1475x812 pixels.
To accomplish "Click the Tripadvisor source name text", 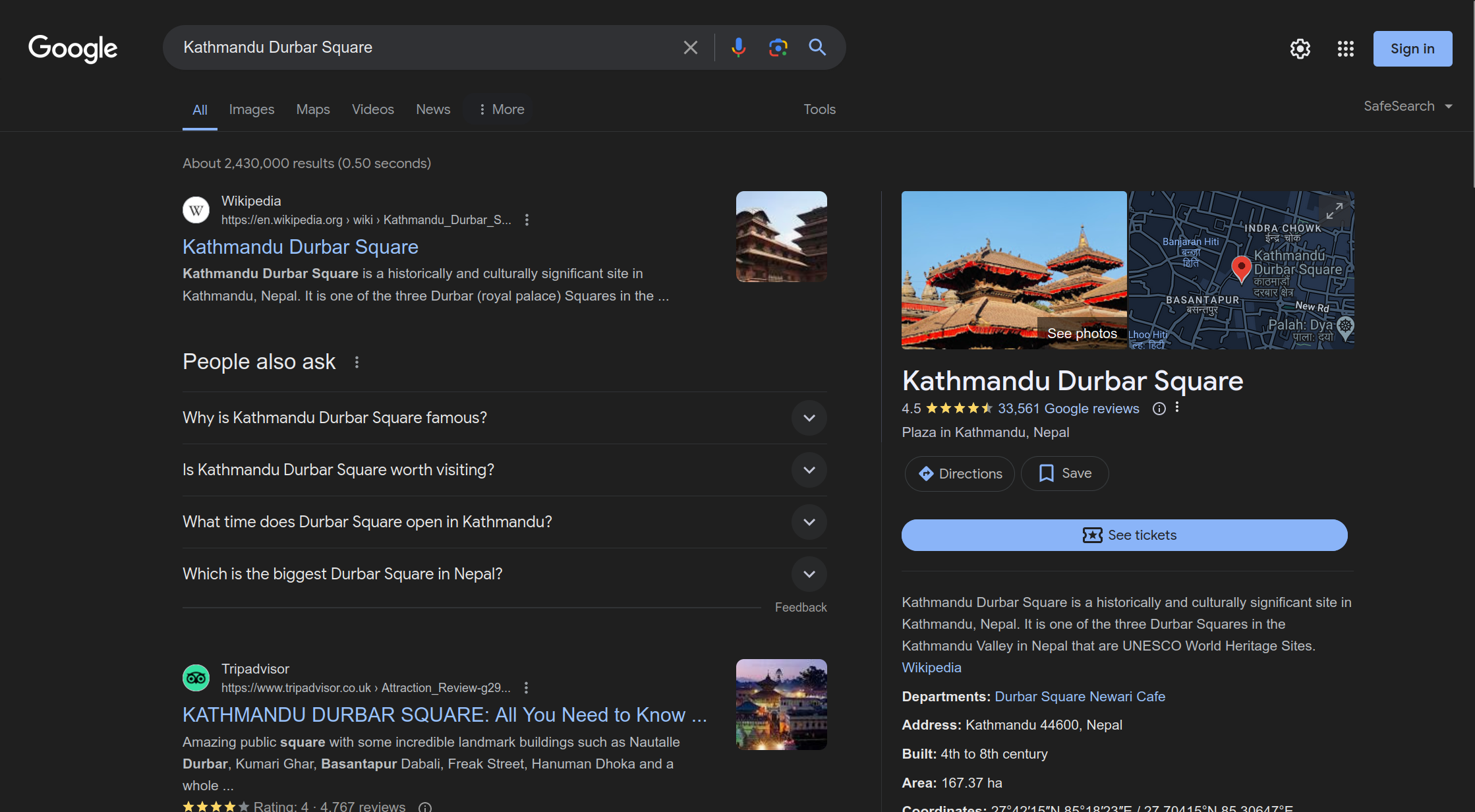I will point(255,669).
